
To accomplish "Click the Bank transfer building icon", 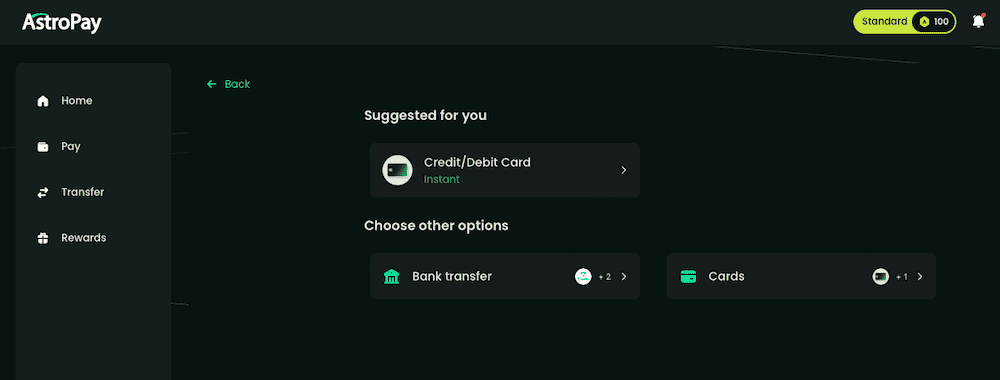I will (x=391, y=276).
